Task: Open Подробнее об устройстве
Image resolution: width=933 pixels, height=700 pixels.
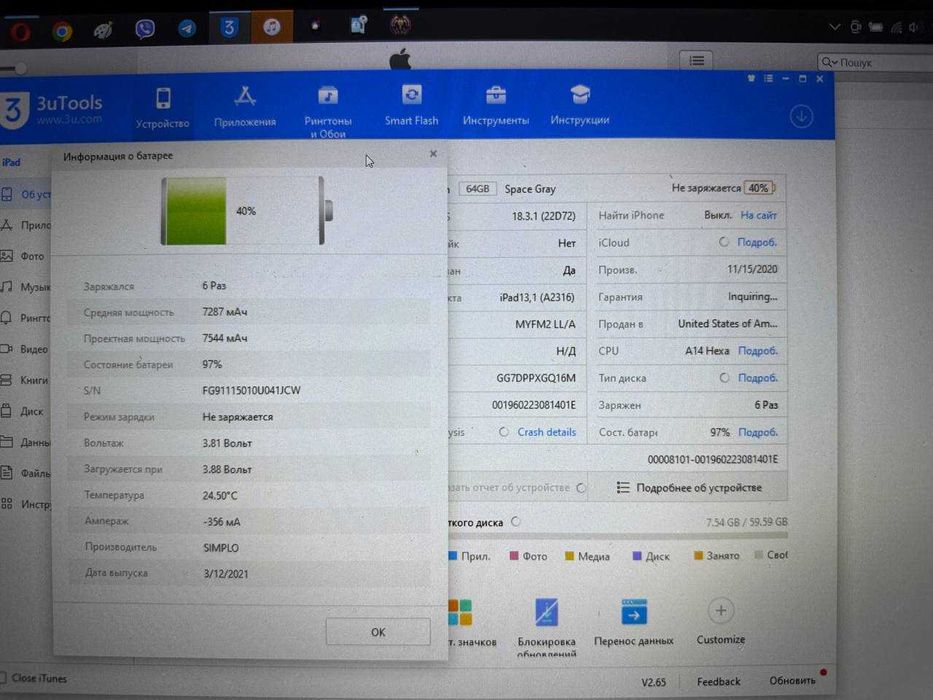Action: click(x=689, y=488)
